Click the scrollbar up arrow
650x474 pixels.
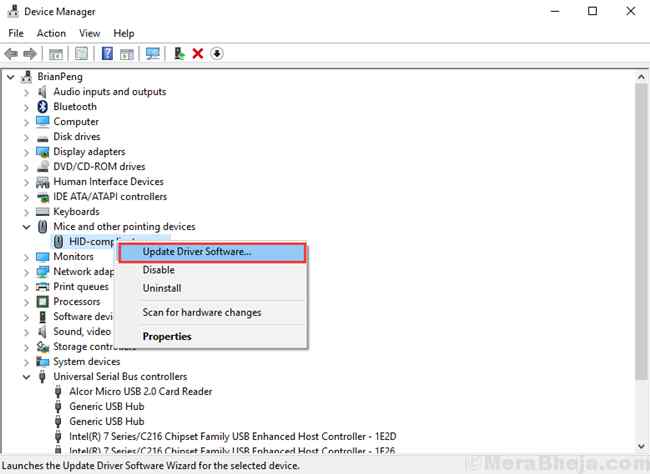coord(641,77)
